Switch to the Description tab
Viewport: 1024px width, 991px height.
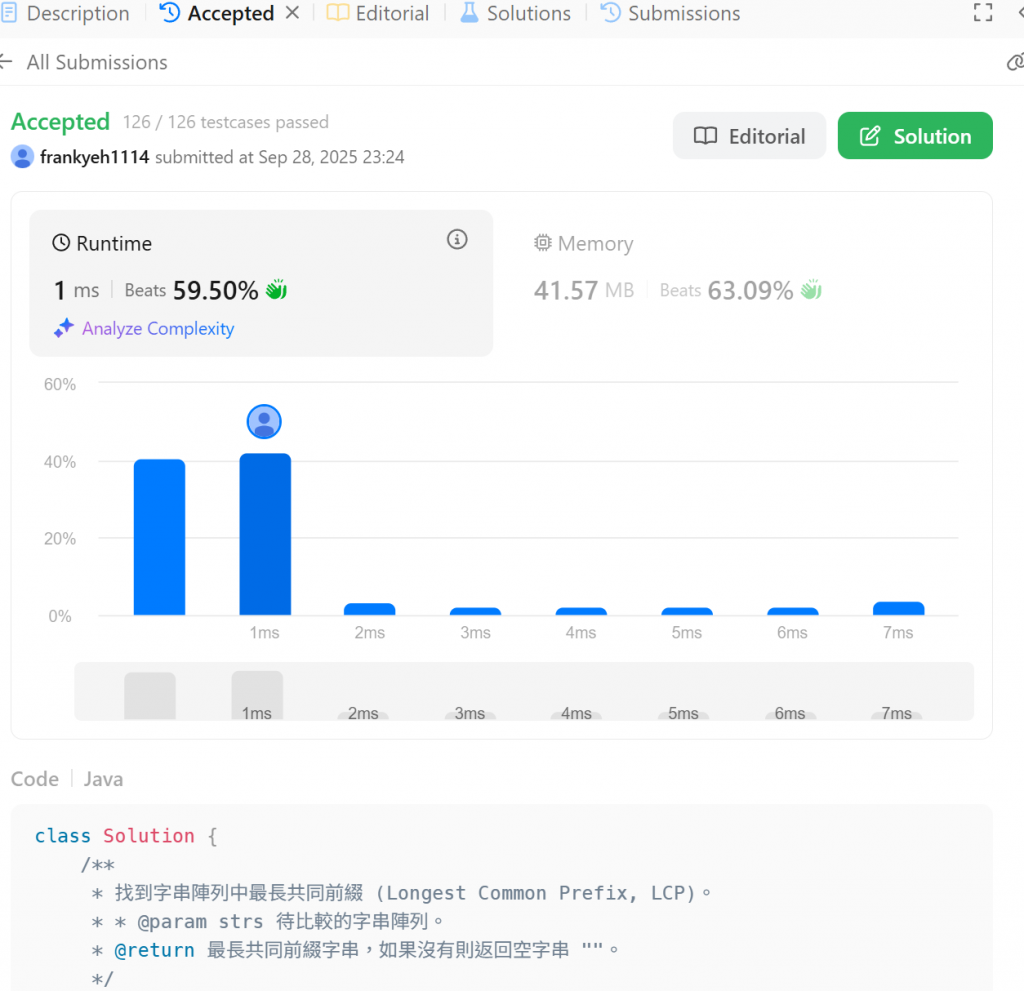[x=65, y=13]
